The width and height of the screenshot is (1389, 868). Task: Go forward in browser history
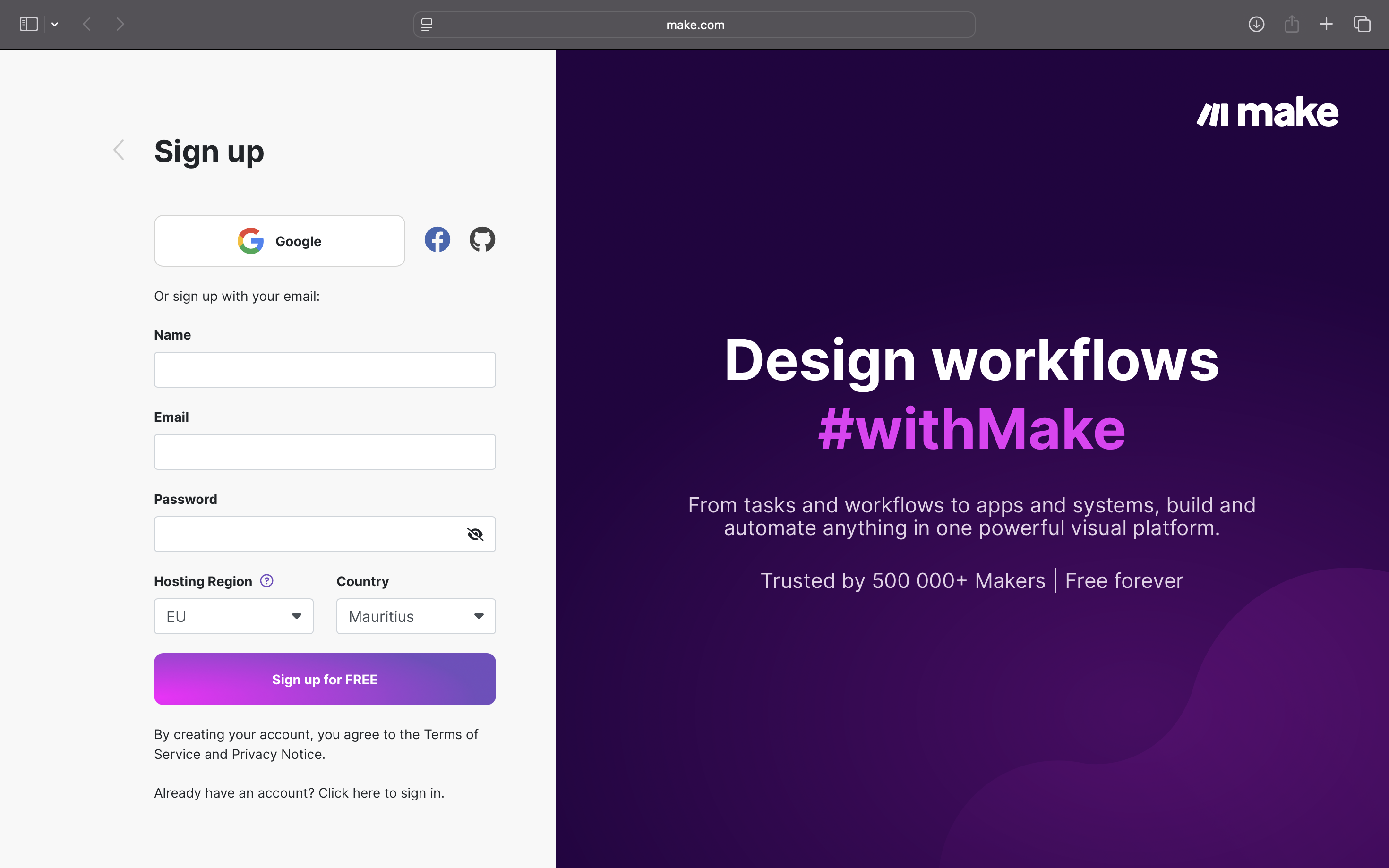pos(120,24)
